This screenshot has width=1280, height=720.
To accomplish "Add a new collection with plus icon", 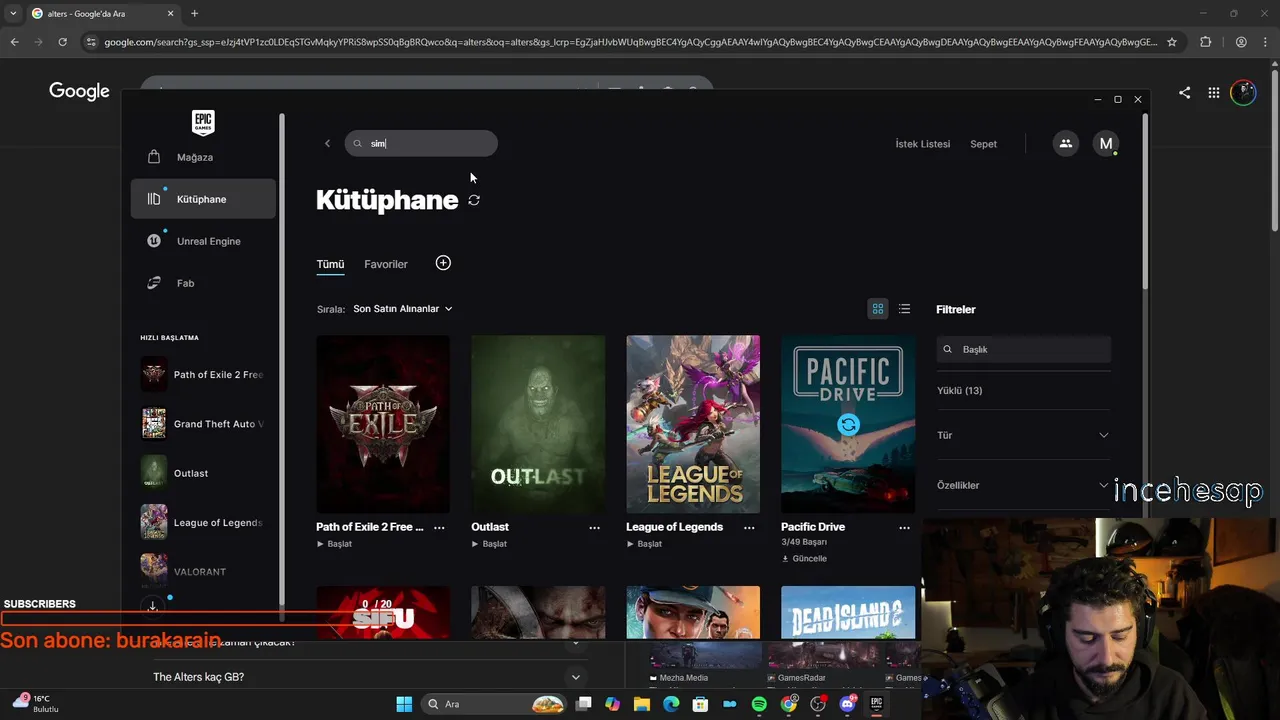I will click(x=443, y=263).
